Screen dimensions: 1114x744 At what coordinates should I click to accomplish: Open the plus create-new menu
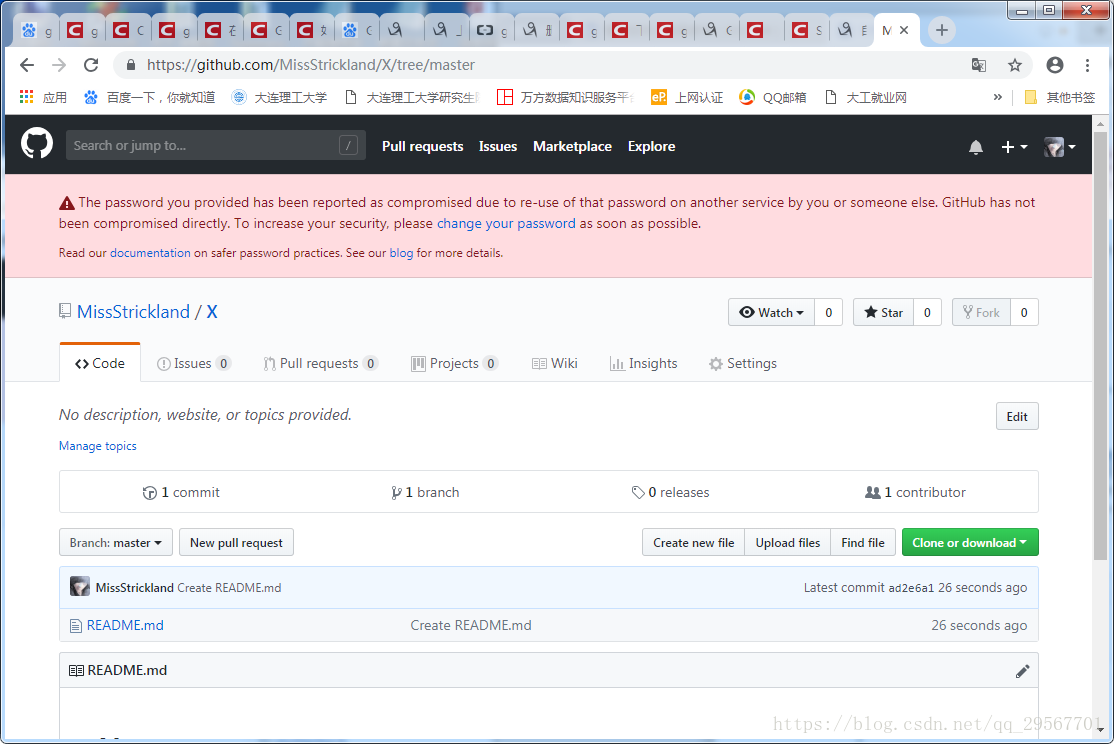click(1014, 147)
